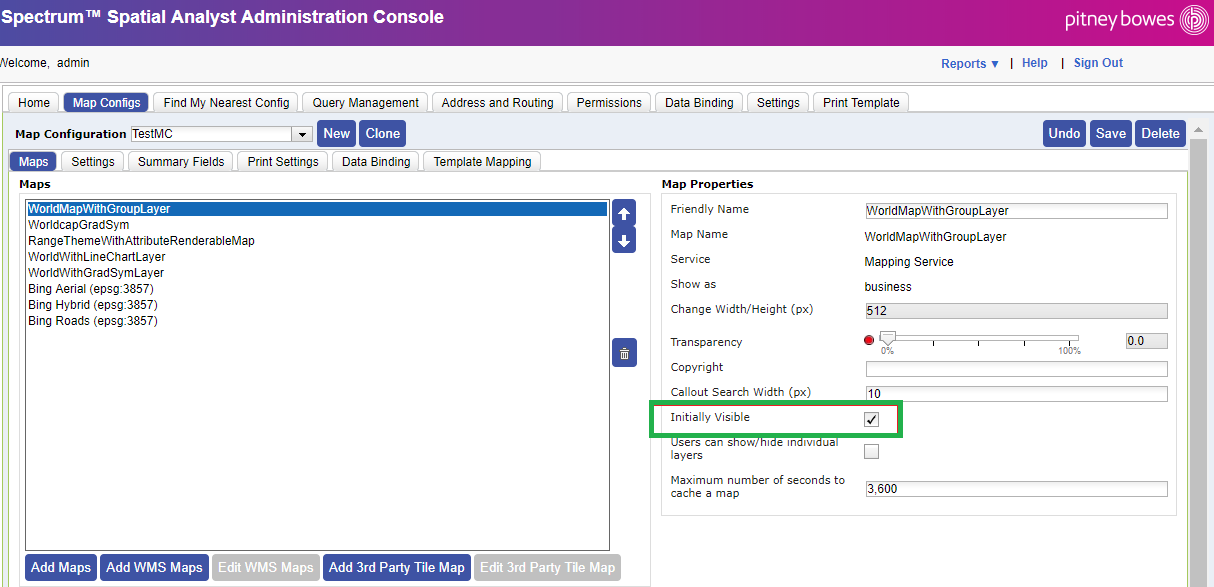The height and width of the screenshot is (587, 1214).
Task: Click the Add Maps button
Action: pos(61,568)
